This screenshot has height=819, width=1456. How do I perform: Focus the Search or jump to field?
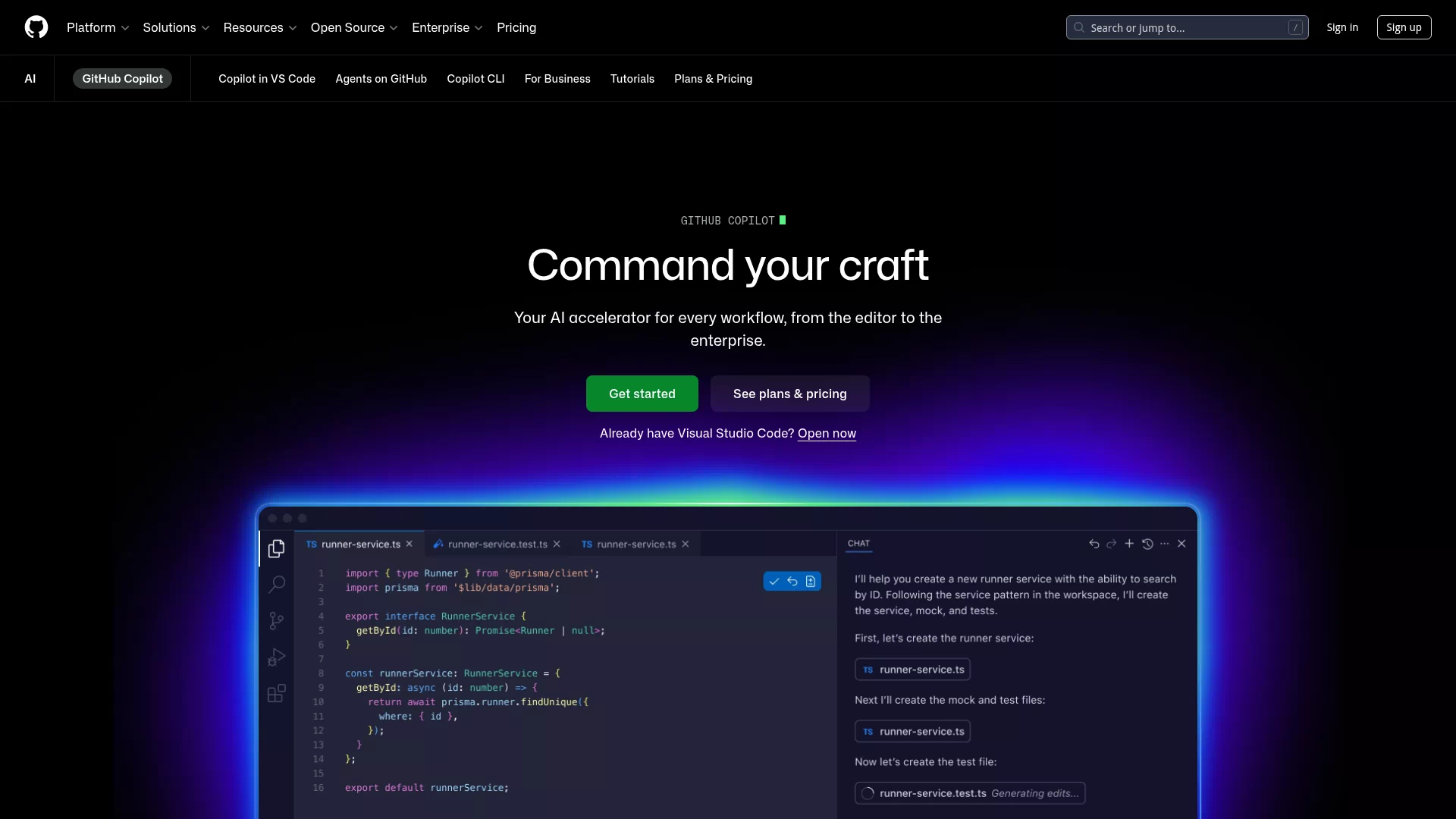pos(1187,27)
